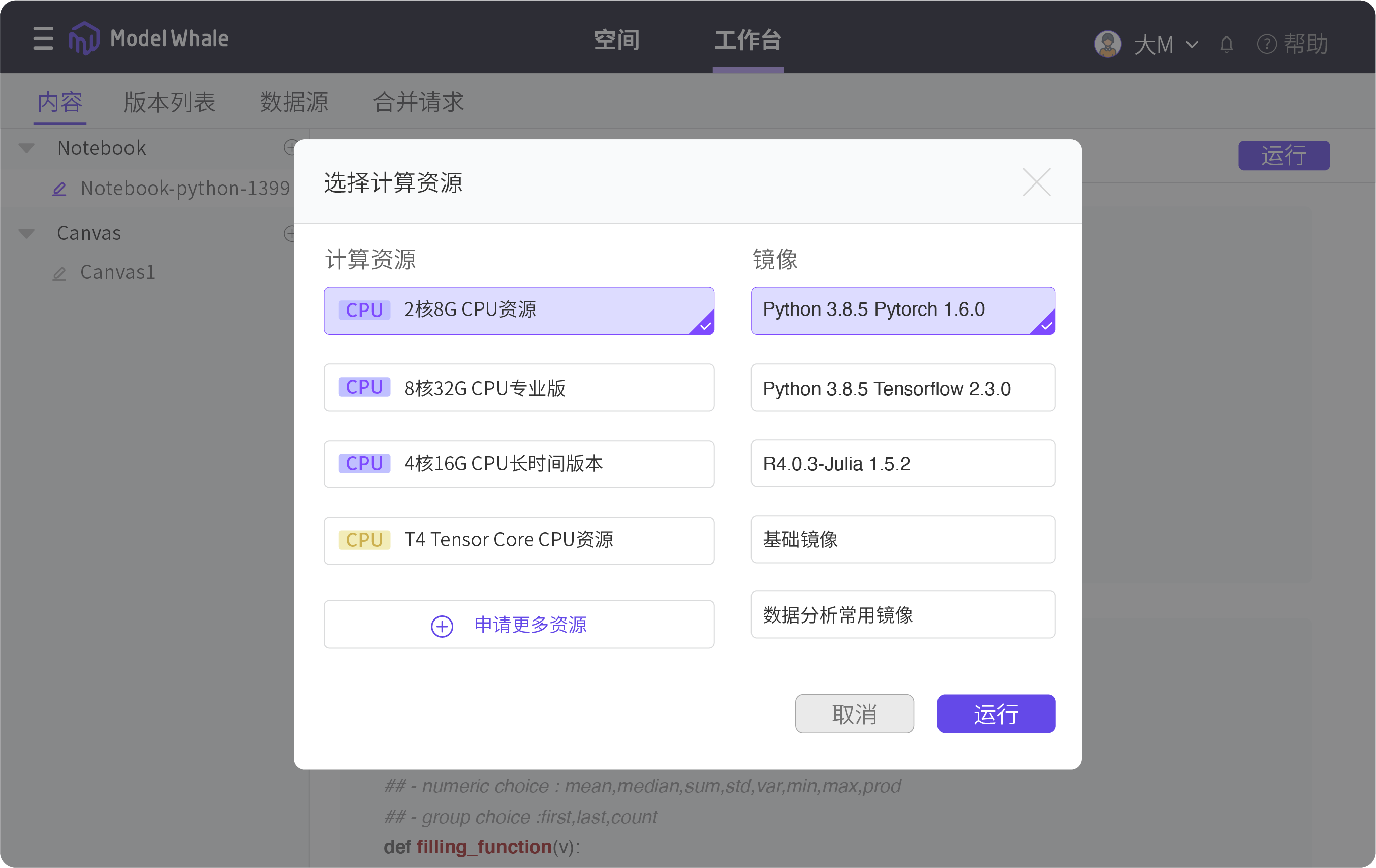Viewport: 1376px width, 868px height.
Task: Click the 运行 button in notebook toolbar
Action: coord(1283,155)
